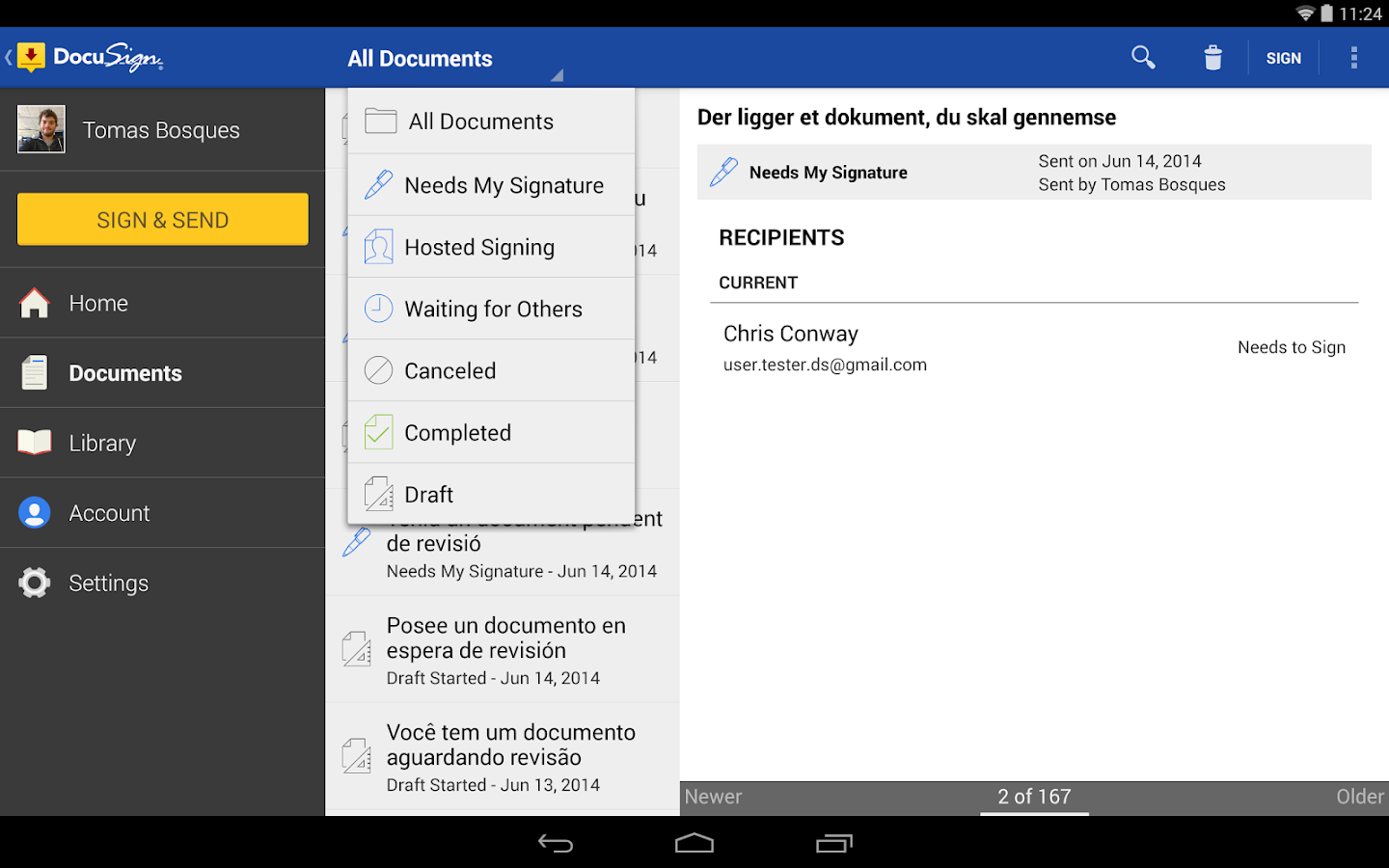Viewport: 1389px width, 868px height.
Task: Choose the Hosted Signing option
Action: 479,247
